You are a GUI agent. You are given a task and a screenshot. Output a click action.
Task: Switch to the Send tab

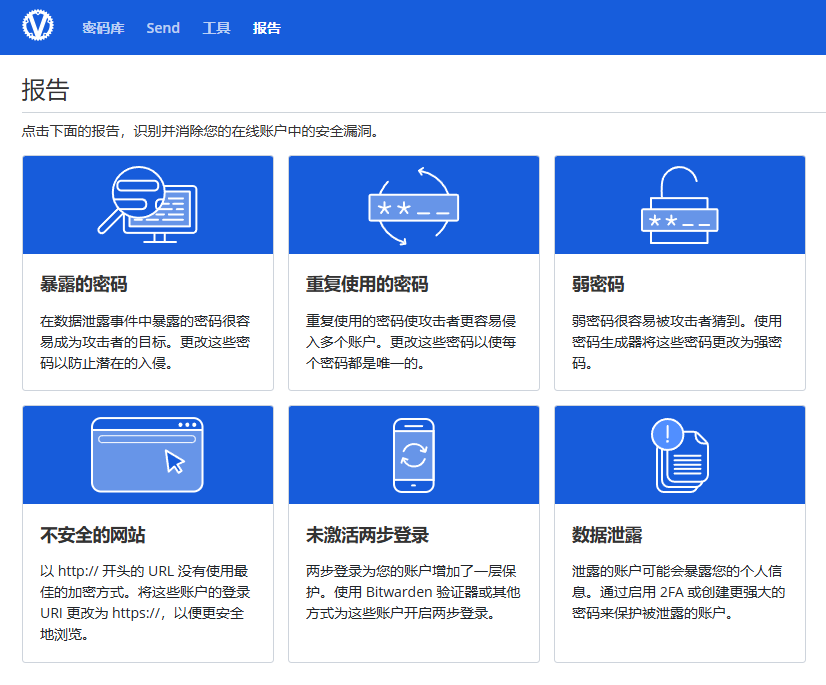click(x=163, y=28)
